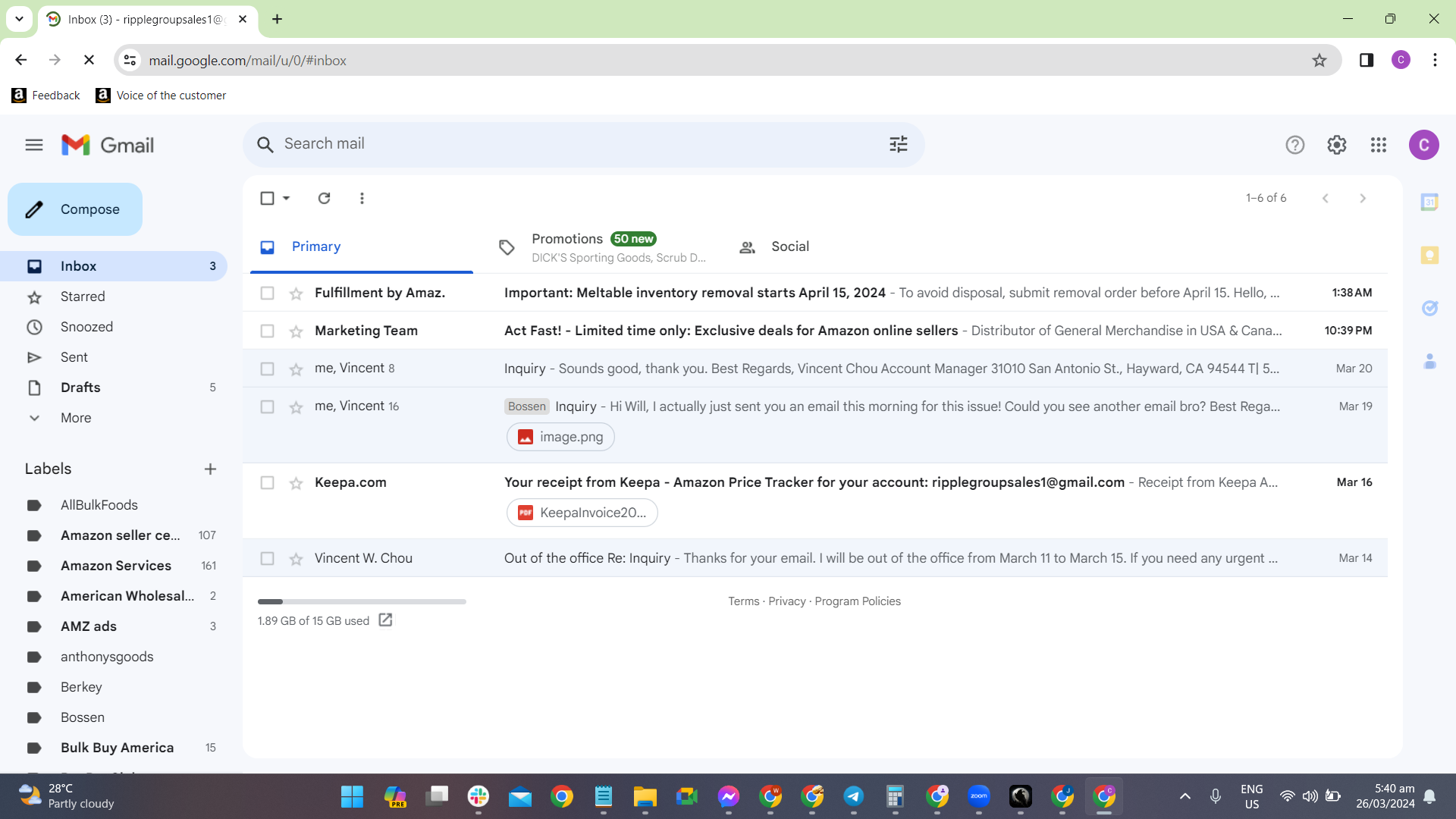Open Contacts side panel icon
This screenshot has height=819, width=1456.
[1429, 361]
